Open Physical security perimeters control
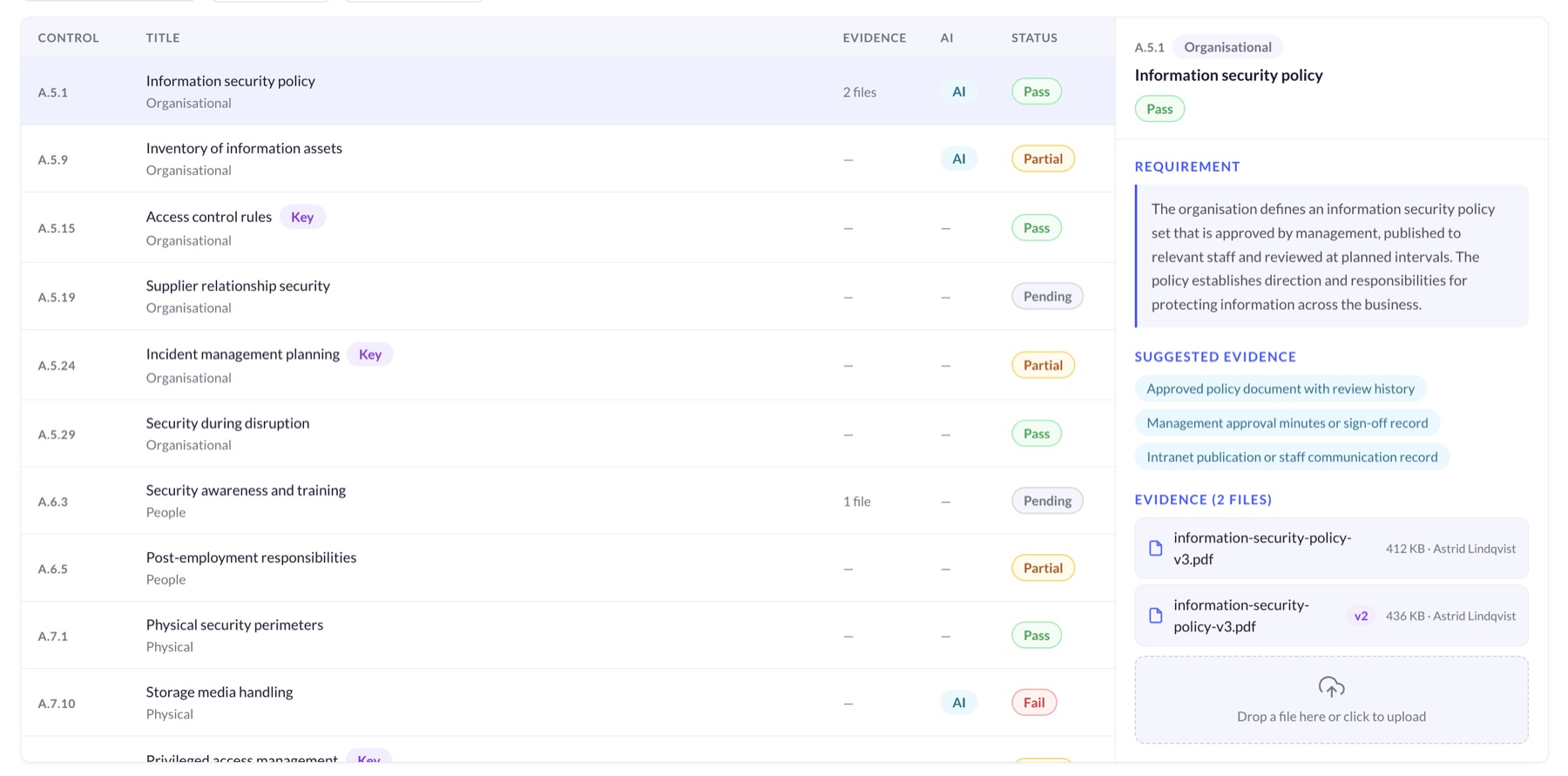1568x776 pixels. [x=567, y=635]
